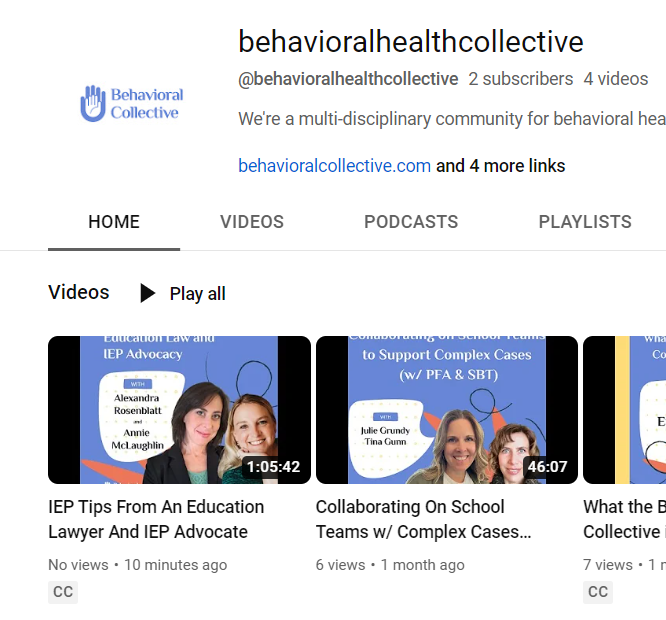Click the Behavioral Collective channel logo
The image size is (666, 620).
(132, 104)
